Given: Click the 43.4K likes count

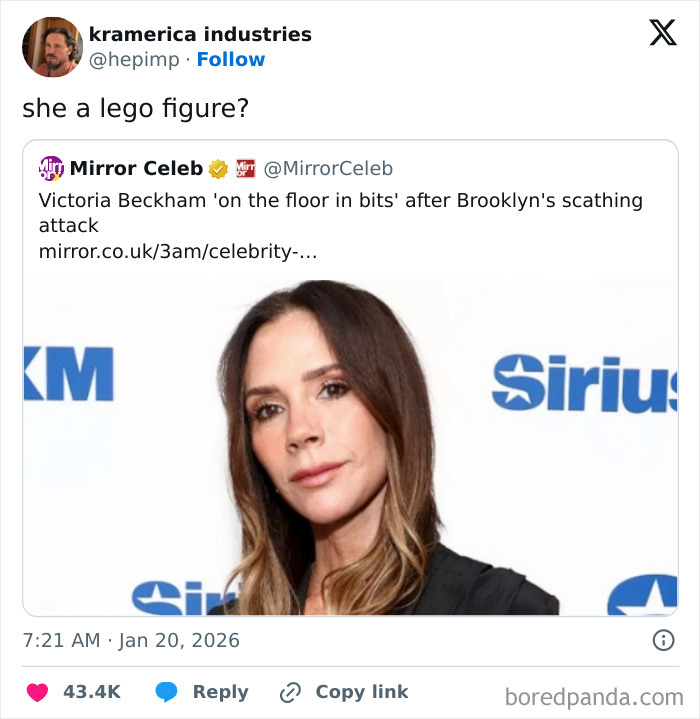Looking at the screenshot, I should coord(92,692).
